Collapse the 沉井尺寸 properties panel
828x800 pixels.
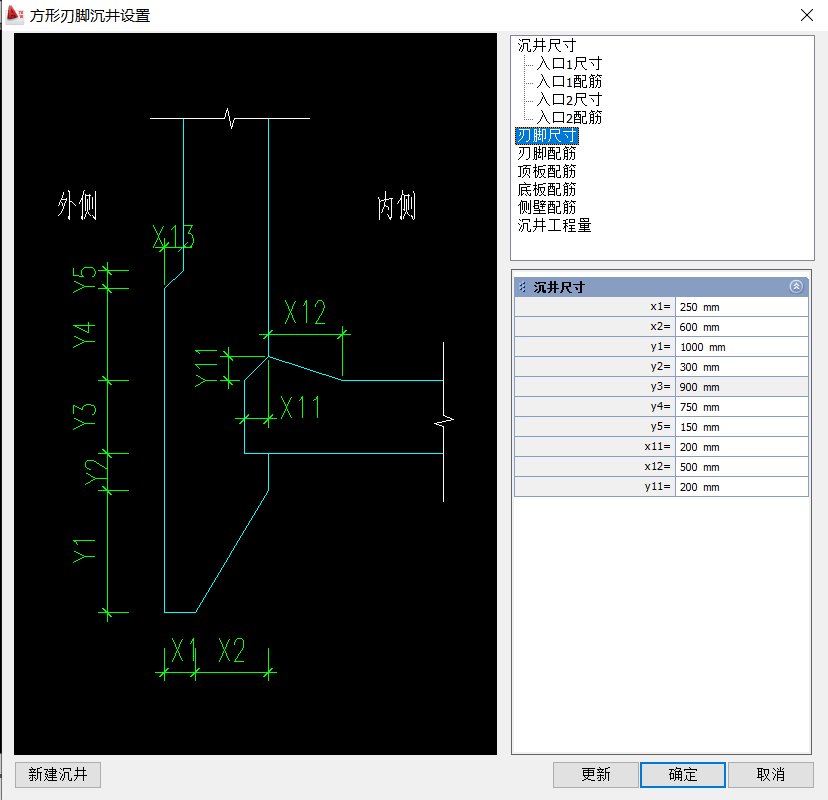point(796,286)
